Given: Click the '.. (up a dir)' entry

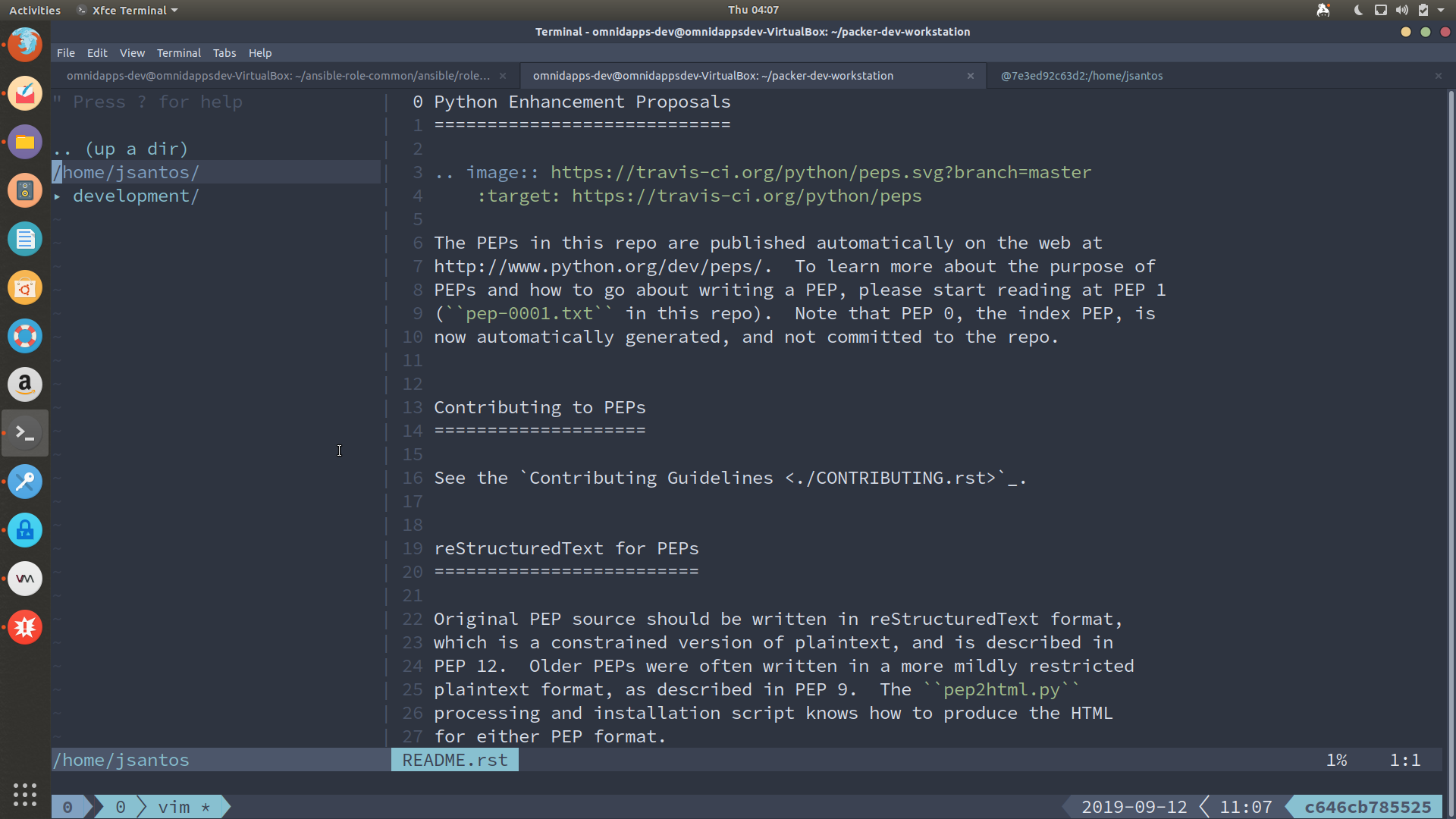Looking at the screenshot, I should [121, 149].
